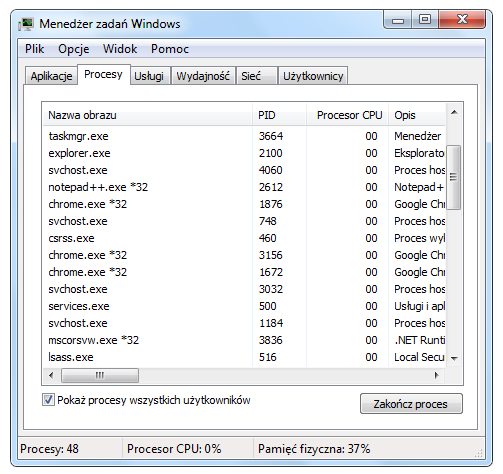Minimize the Menedżer zadań window
The height and width of the screenshot is (474, 503).
pos(398,19)
